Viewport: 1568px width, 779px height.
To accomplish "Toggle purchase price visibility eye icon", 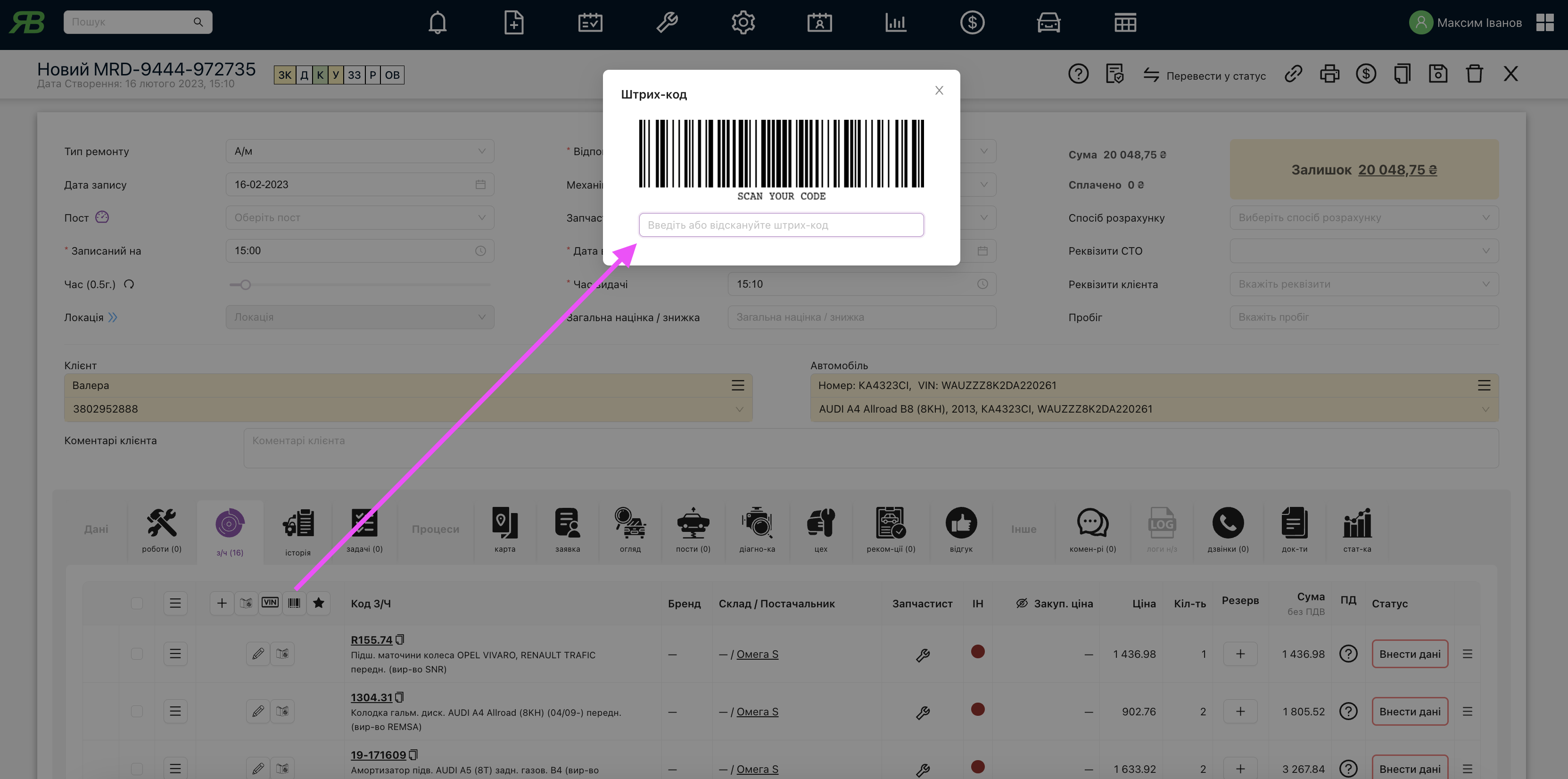I will click(1022, 603).
